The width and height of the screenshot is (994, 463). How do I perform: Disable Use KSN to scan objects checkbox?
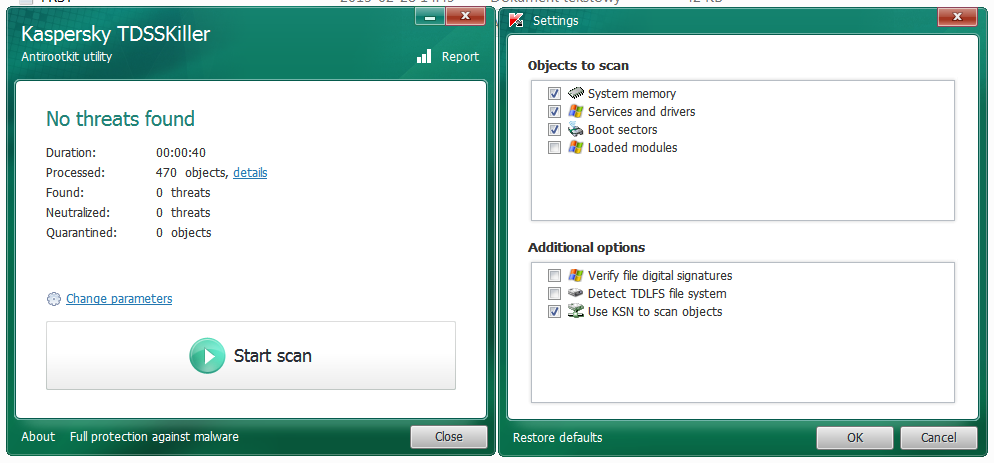coord(555,311)
